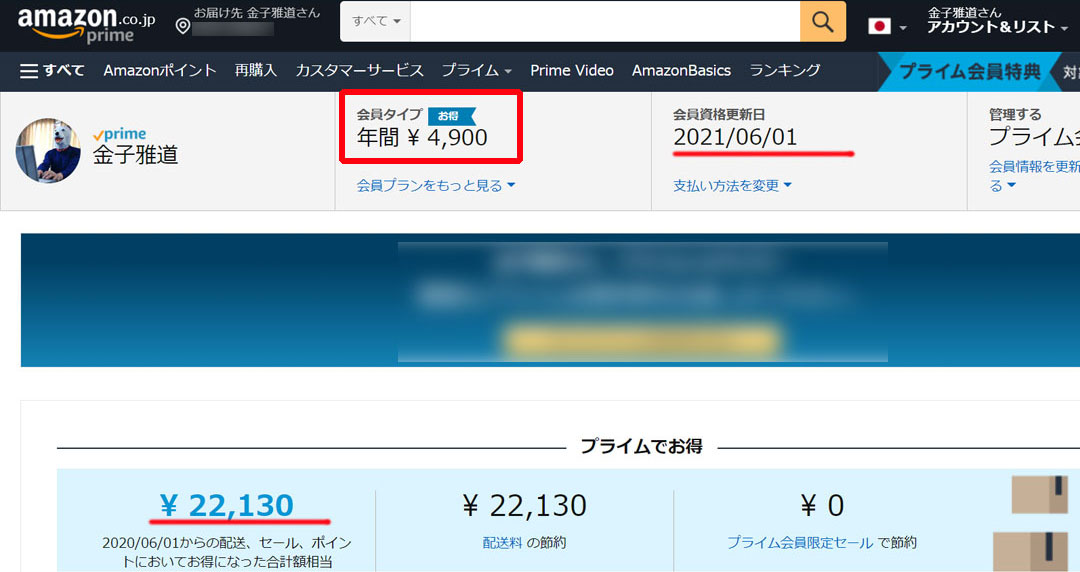1080x572 pixels.
Task: Click the delivery location pin icon
Action: tap(183, 26)
